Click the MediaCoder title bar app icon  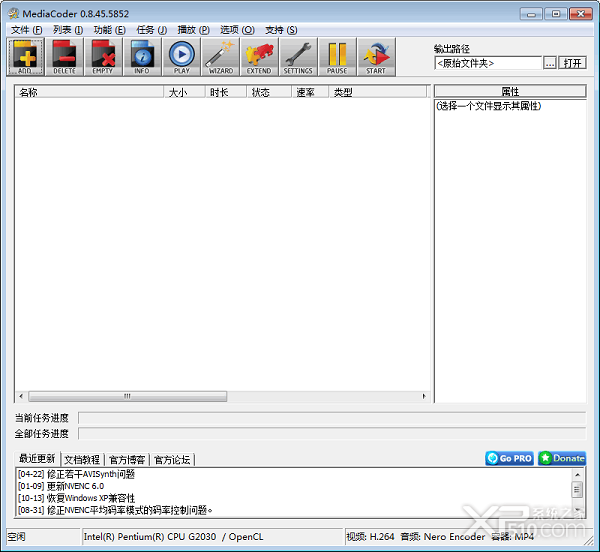coord(14,13)
